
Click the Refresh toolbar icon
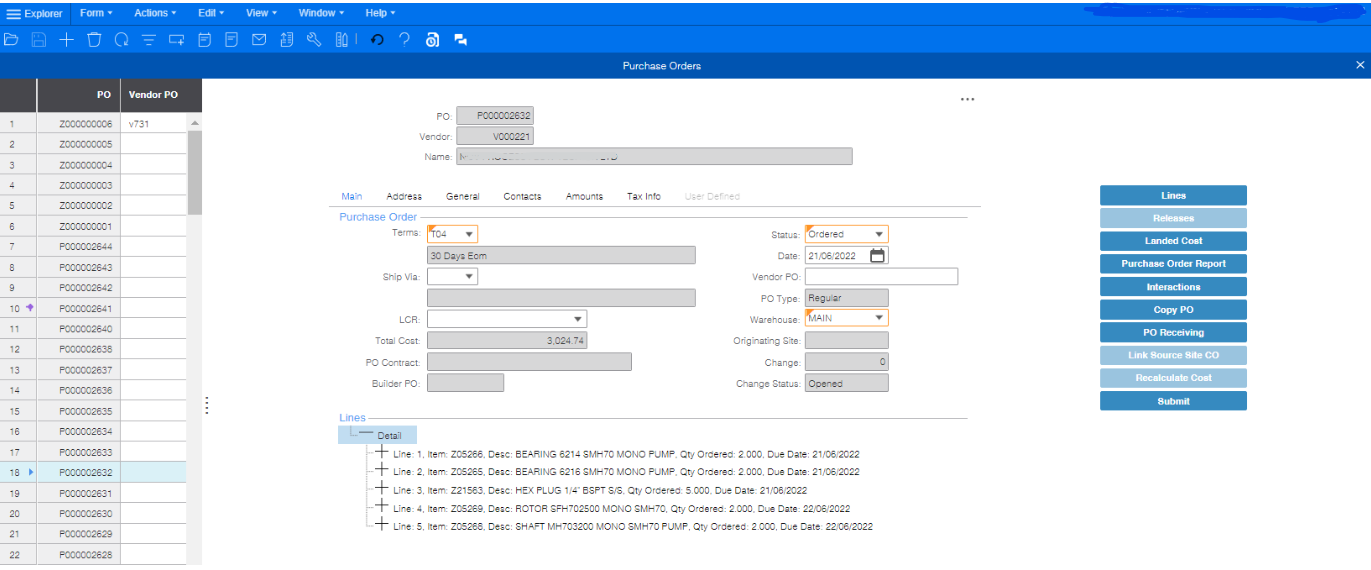click(121, 40)
